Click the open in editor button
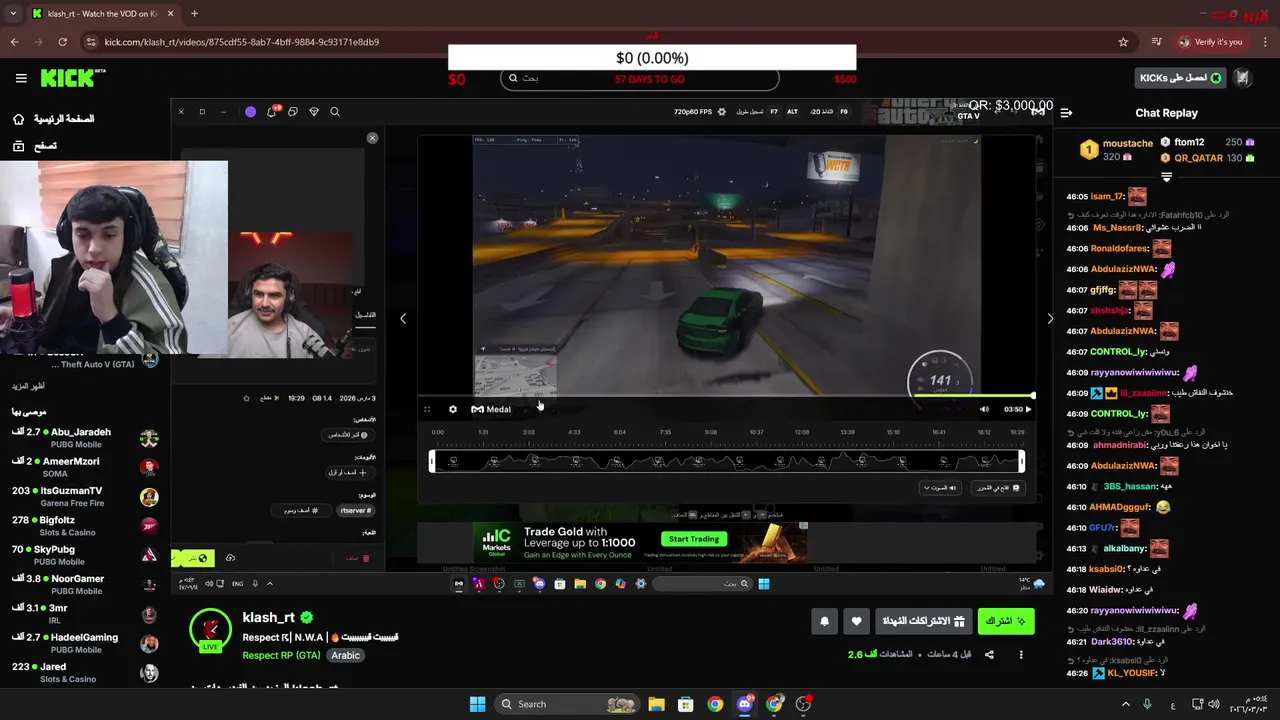This screenshot has width=1280, height=720. coord(998,488)
